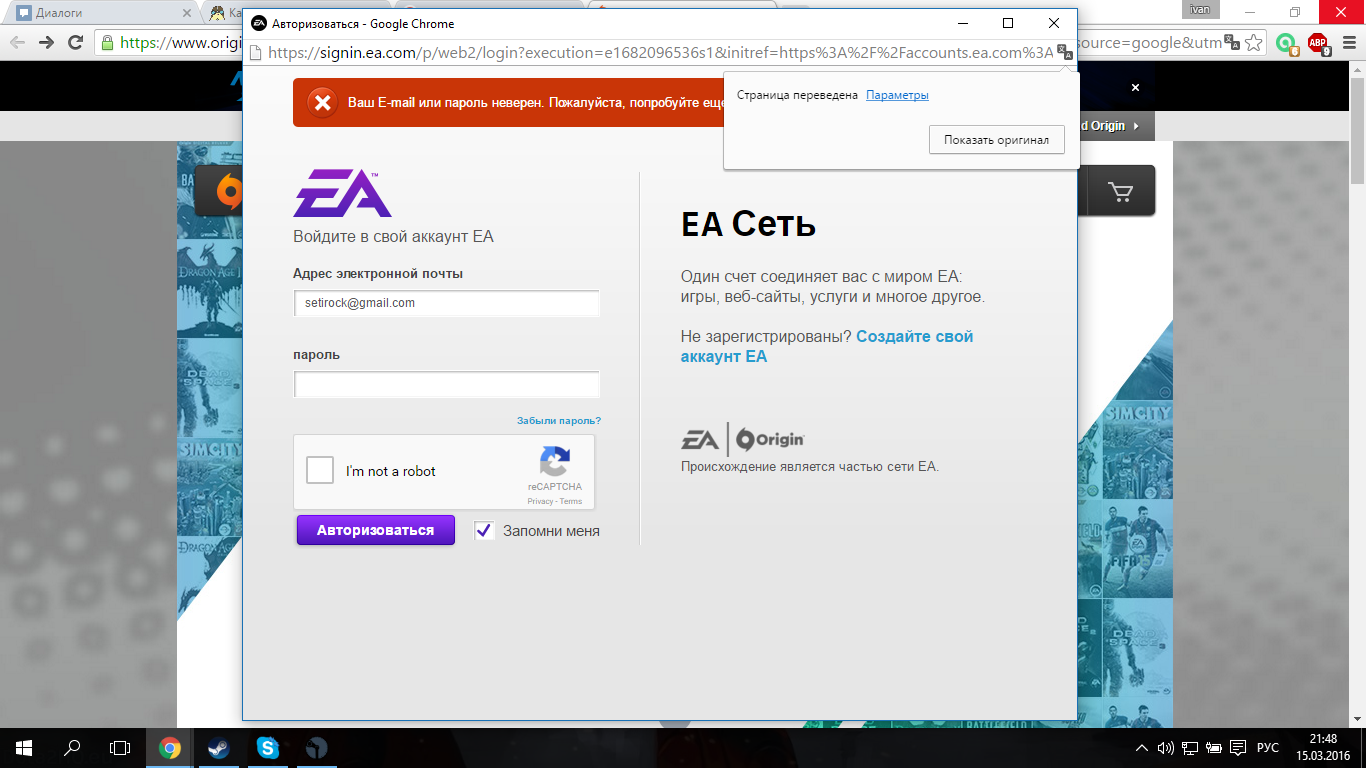This screenshot has width=1366, height=768.
Task: Click the translate icon in the background Chrome address bar
Action: click(x=1233, y=43)
